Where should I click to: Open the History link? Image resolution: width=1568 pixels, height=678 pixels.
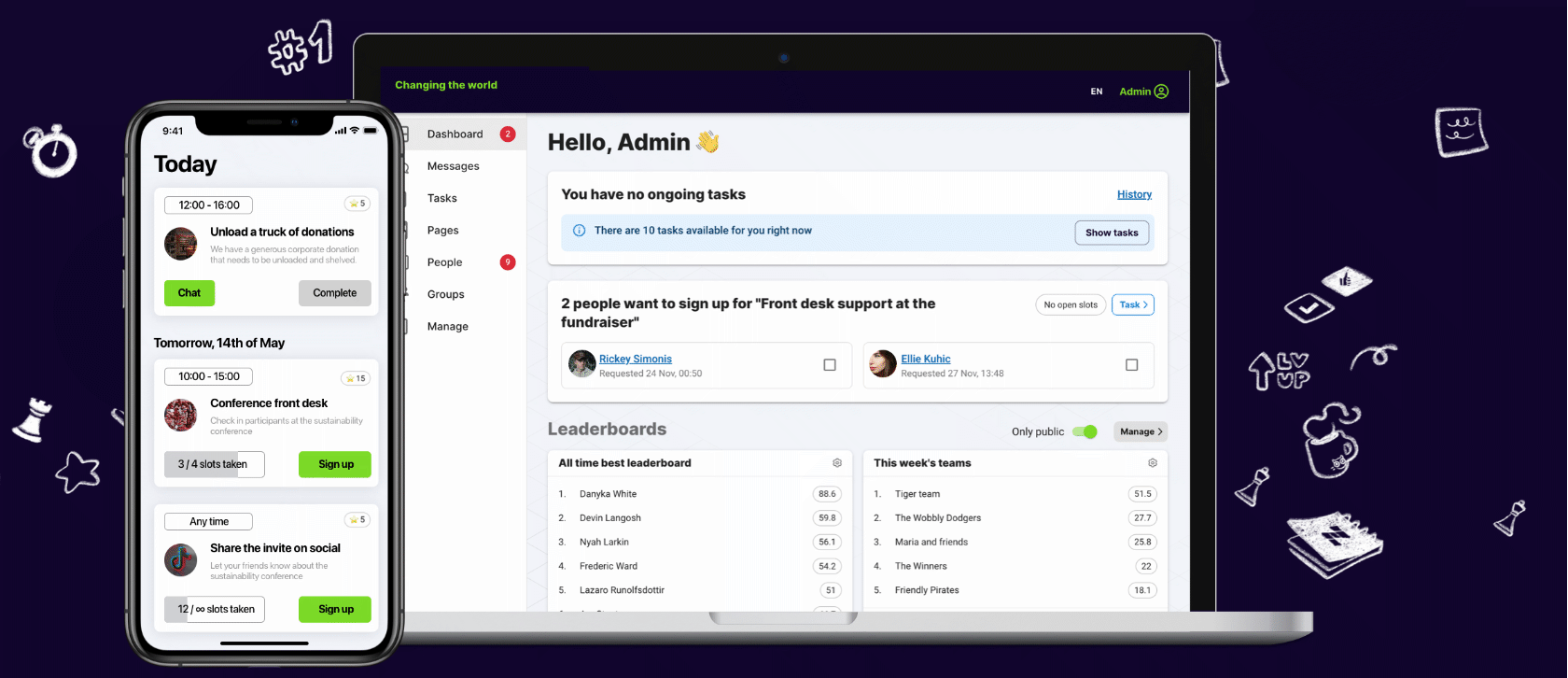point(1134,194)
